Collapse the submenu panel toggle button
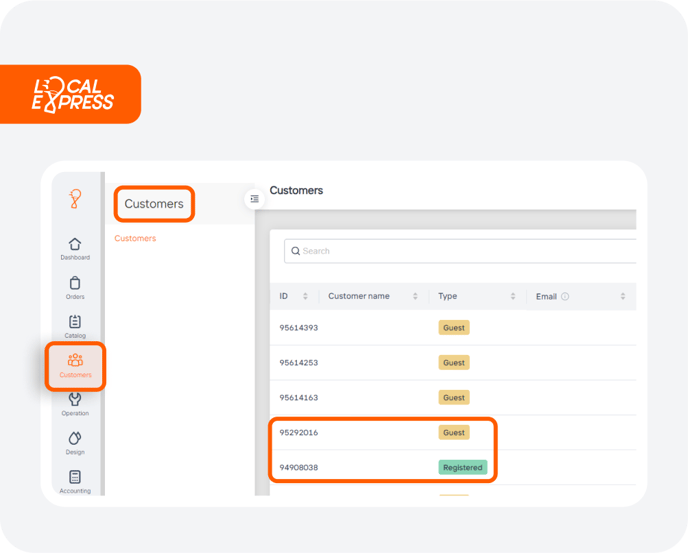This screenshot has height=553, width=688. 254,199
